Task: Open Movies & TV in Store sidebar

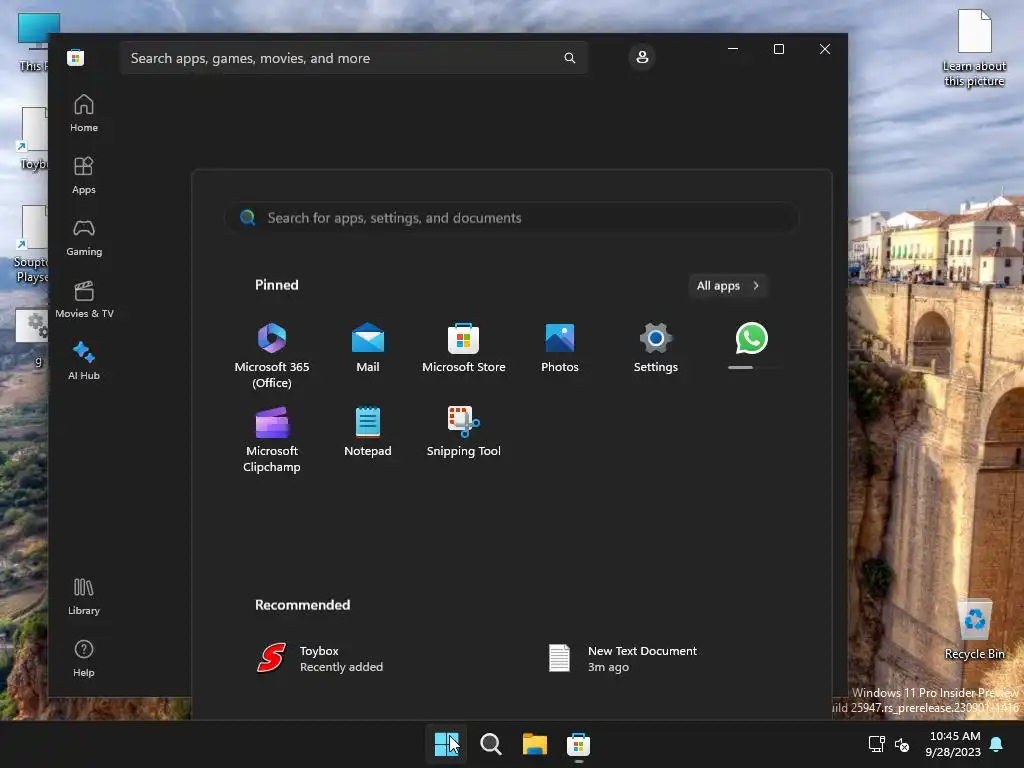Action: click(84, 300)
